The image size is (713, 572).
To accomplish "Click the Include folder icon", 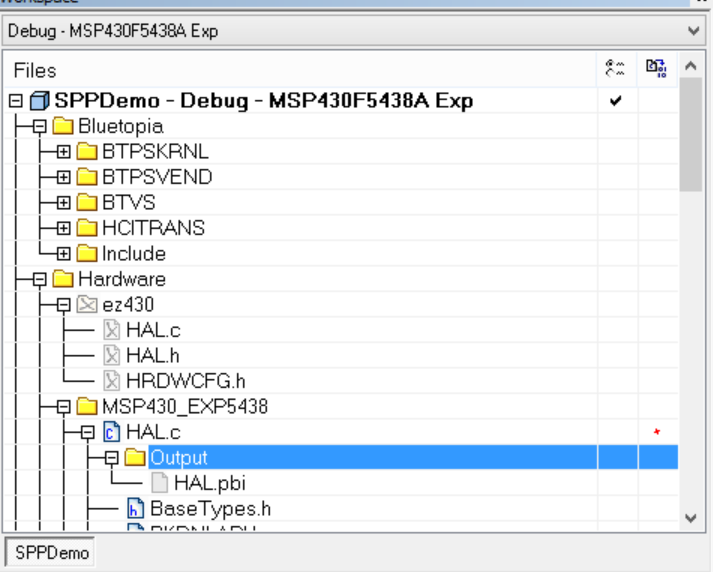I will [87, 253].
